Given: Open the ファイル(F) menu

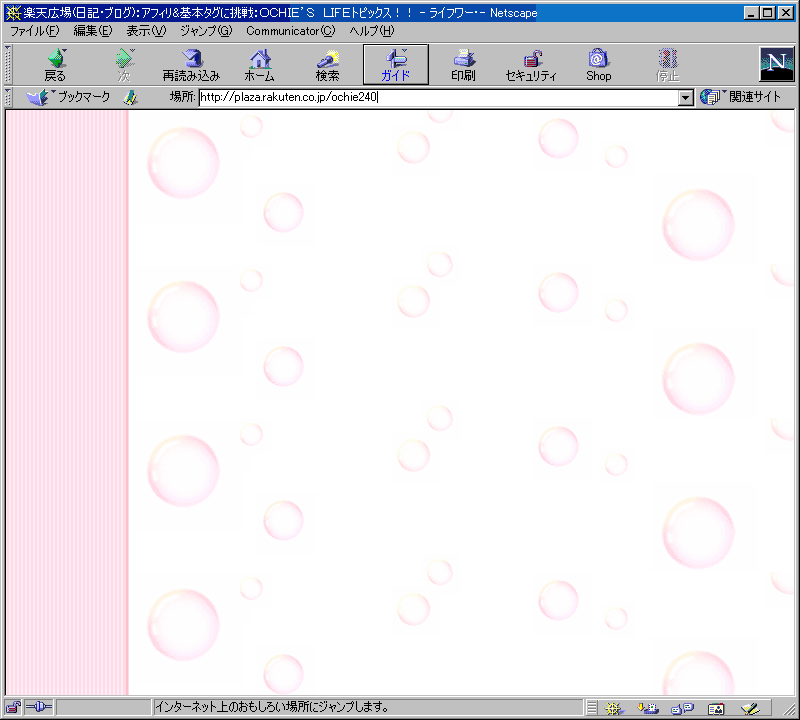Looking at the screenshot, I should coord(35,31).
